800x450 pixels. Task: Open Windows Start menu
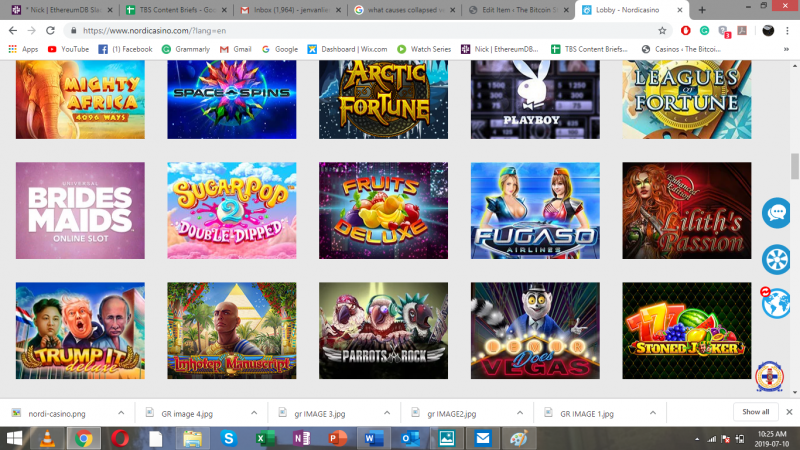(x=14, y=438)
